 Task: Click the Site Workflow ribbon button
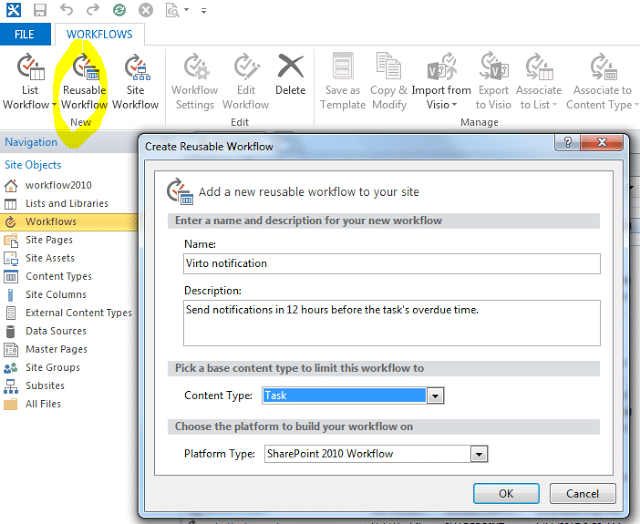(135, 82)
